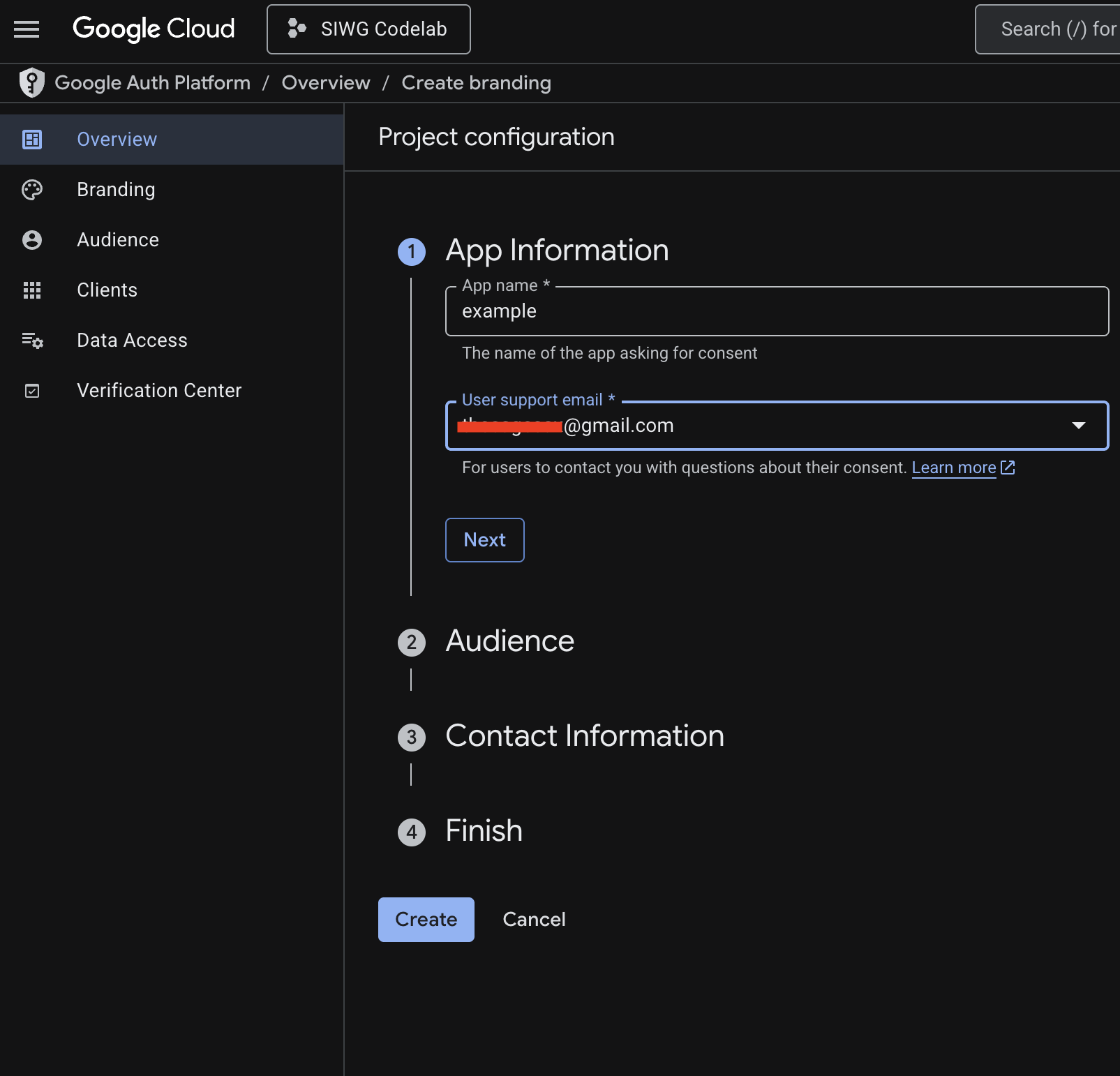Cancel the project configuration
1120x1076 pixels.
point(534,919)
